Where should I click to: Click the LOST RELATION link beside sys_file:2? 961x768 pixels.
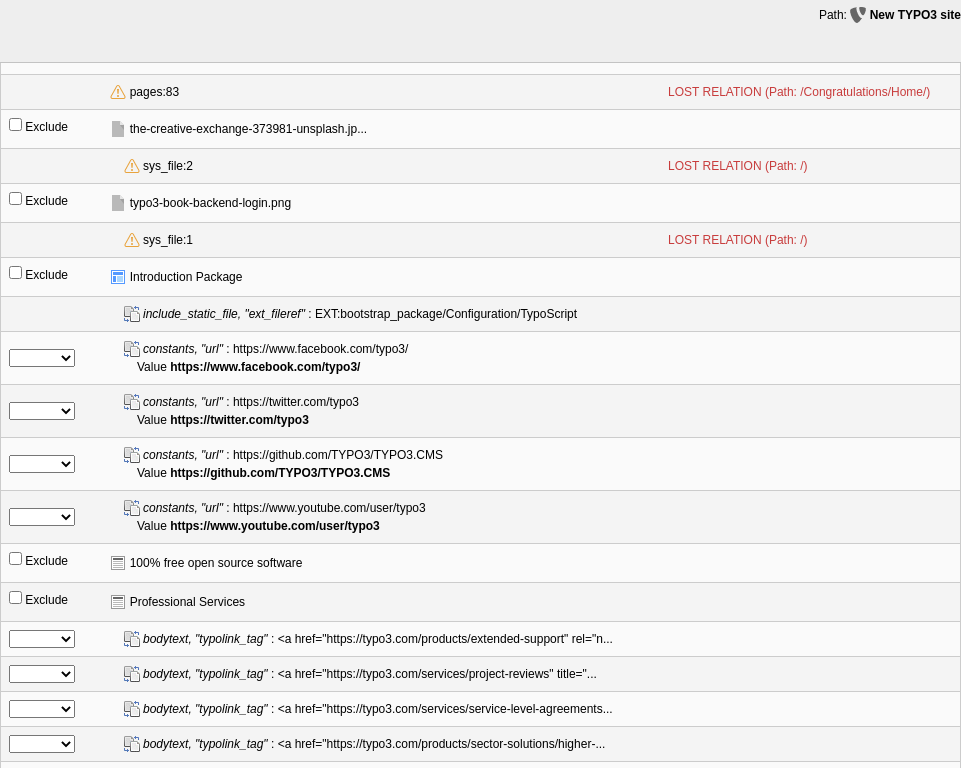point(737,166)
